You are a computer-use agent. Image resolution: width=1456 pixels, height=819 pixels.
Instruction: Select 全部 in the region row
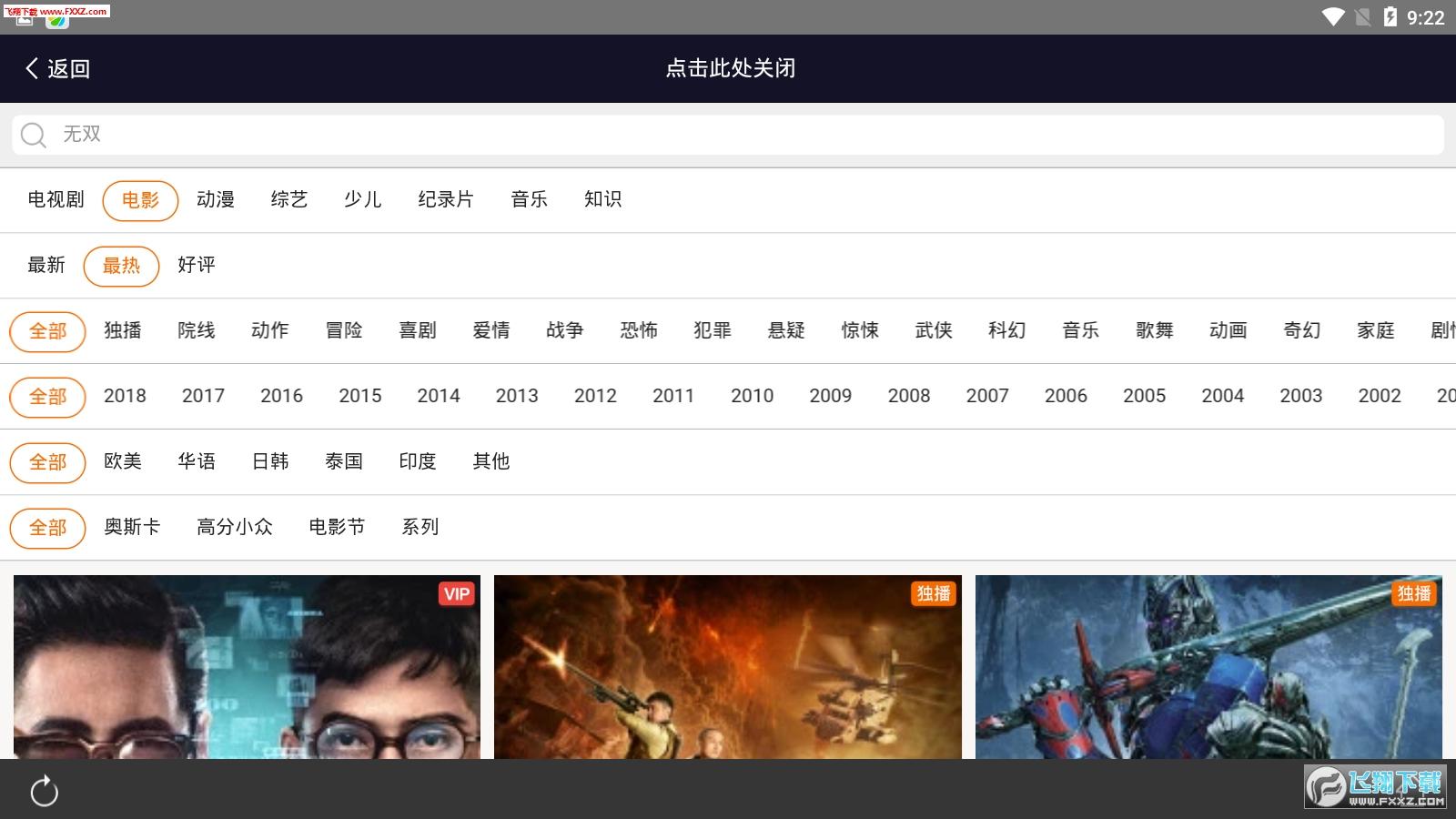point(47,462)
